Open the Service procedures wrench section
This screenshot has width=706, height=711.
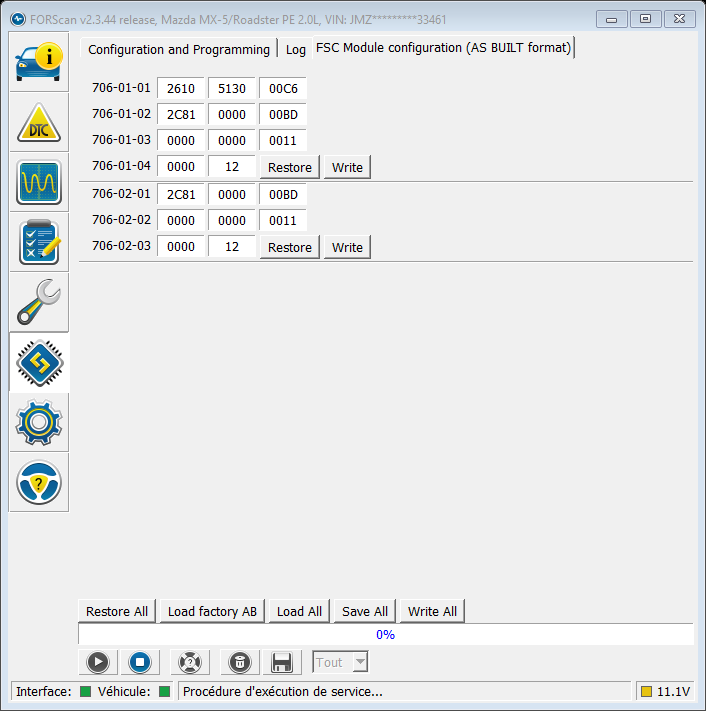click(x=39, y=302)
